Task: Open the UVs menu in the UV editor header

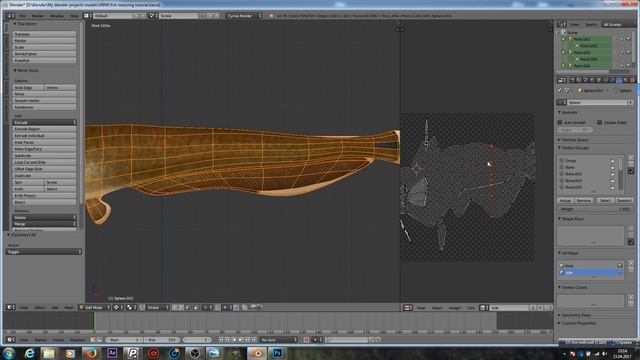Action: click(471, 308)
